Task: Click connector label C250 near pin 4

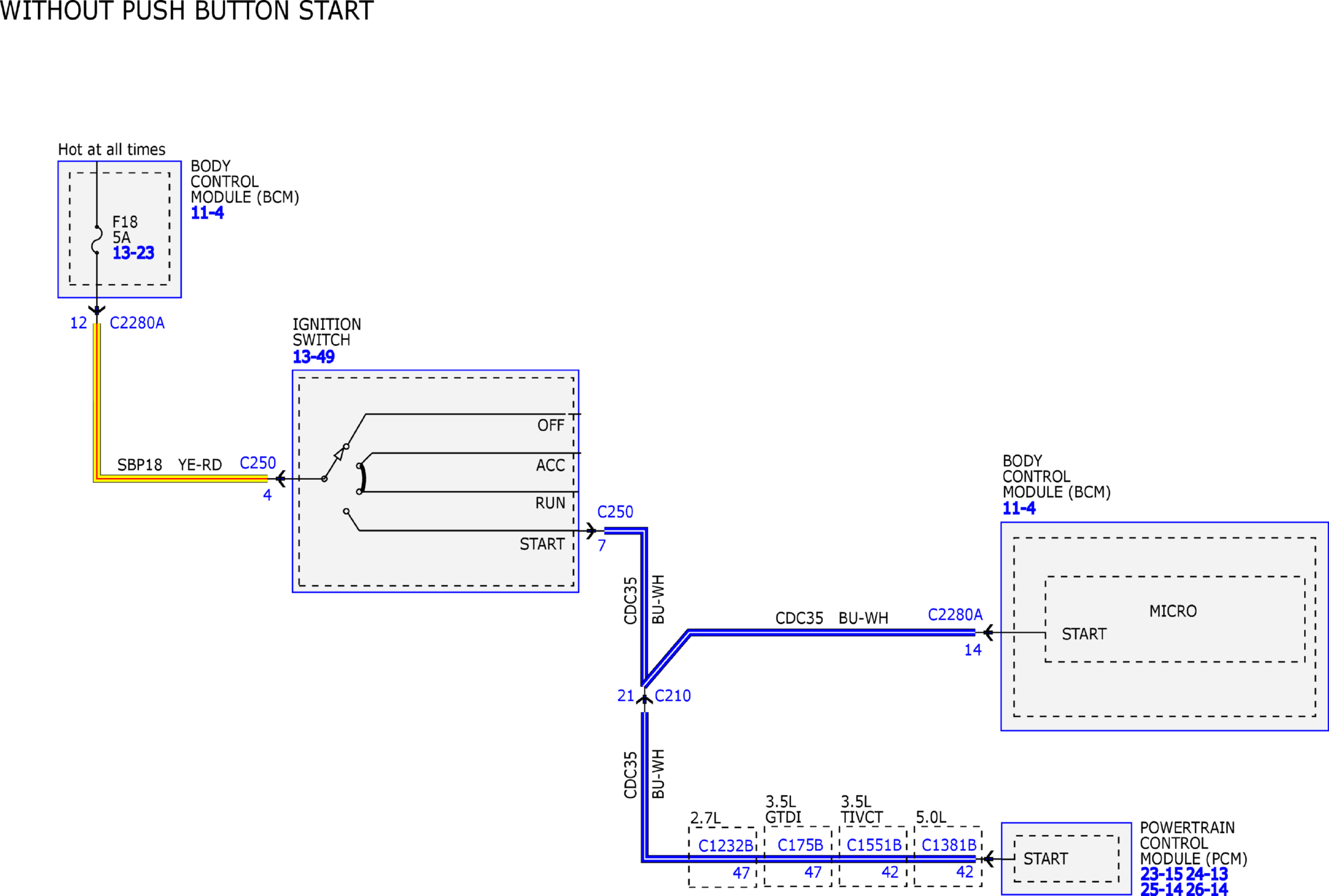Action: point(258,463)
